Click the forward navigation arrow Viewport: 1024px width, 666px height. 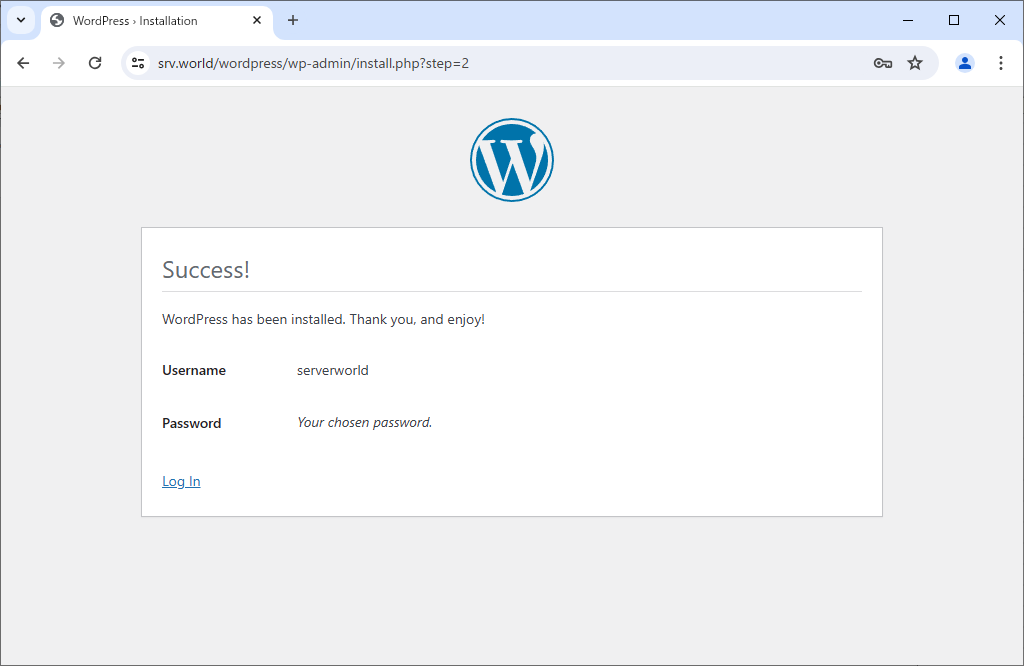(x=59, y=63)
